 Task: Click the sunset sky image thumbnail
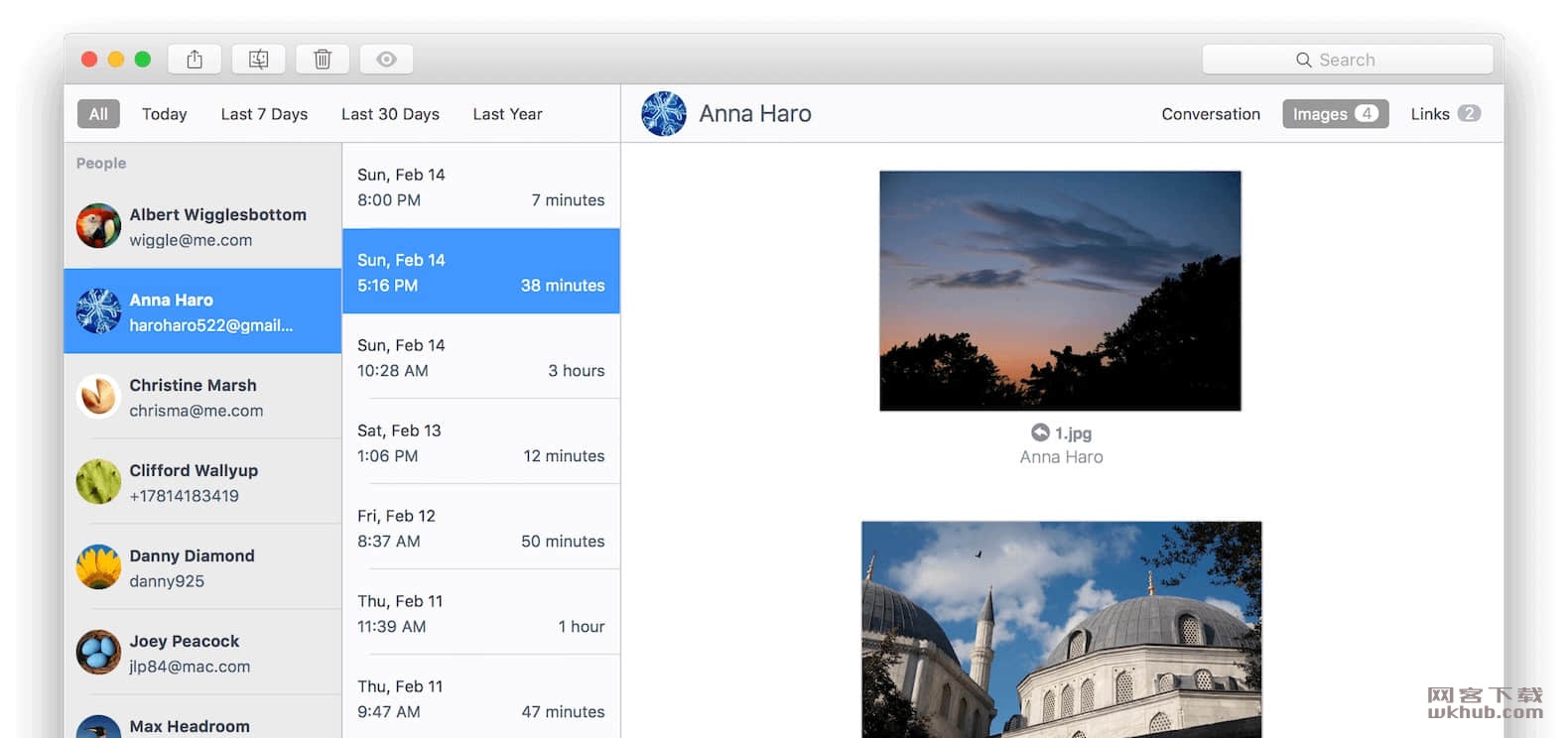tap(1060, 291)
